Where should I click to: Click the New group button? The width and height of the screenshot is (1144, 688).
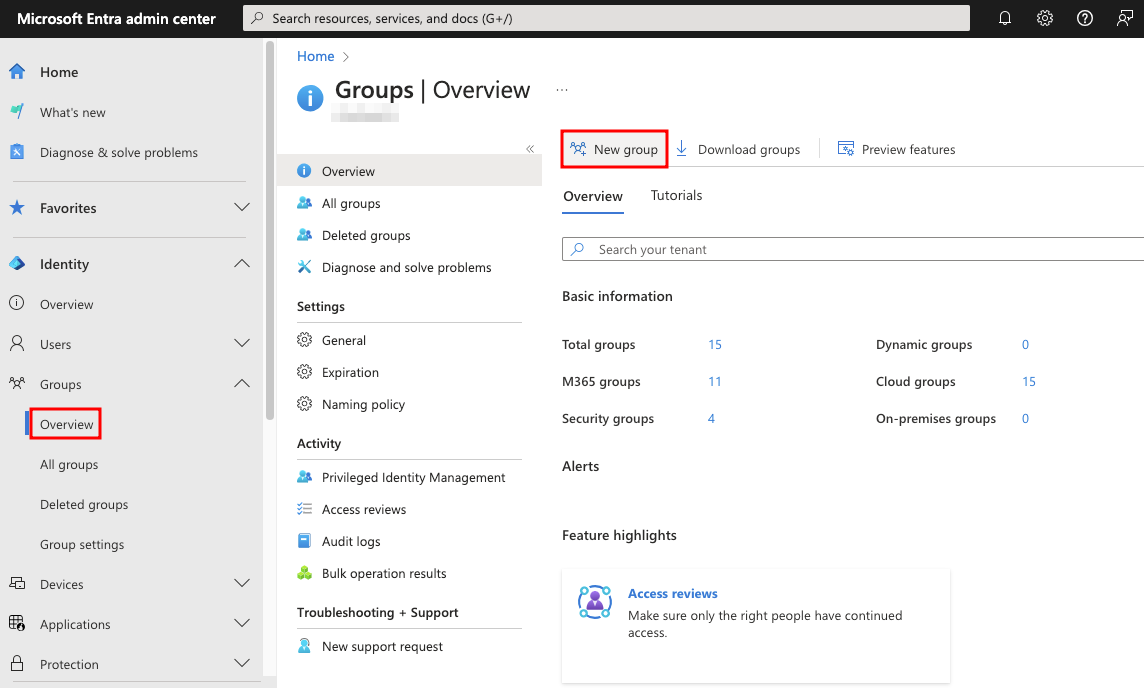614,150
